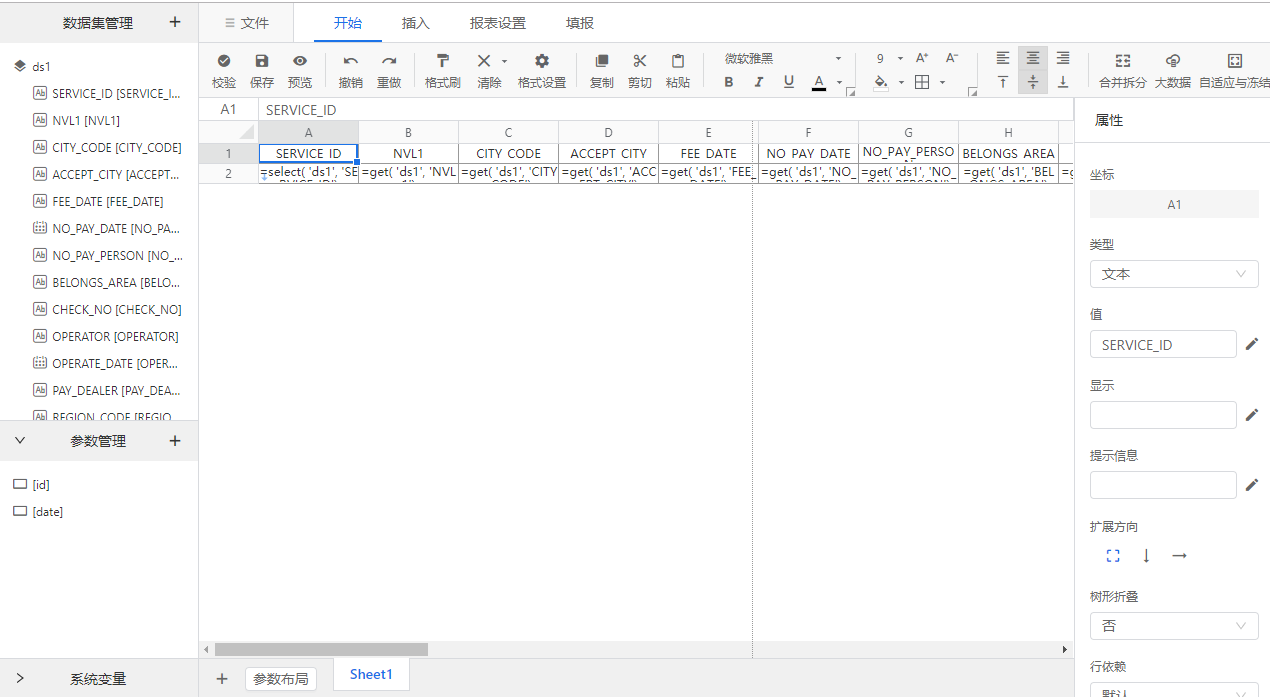1270x697 pixels.
Task: Add a new sheet with plus
Action: click(222, 679)
